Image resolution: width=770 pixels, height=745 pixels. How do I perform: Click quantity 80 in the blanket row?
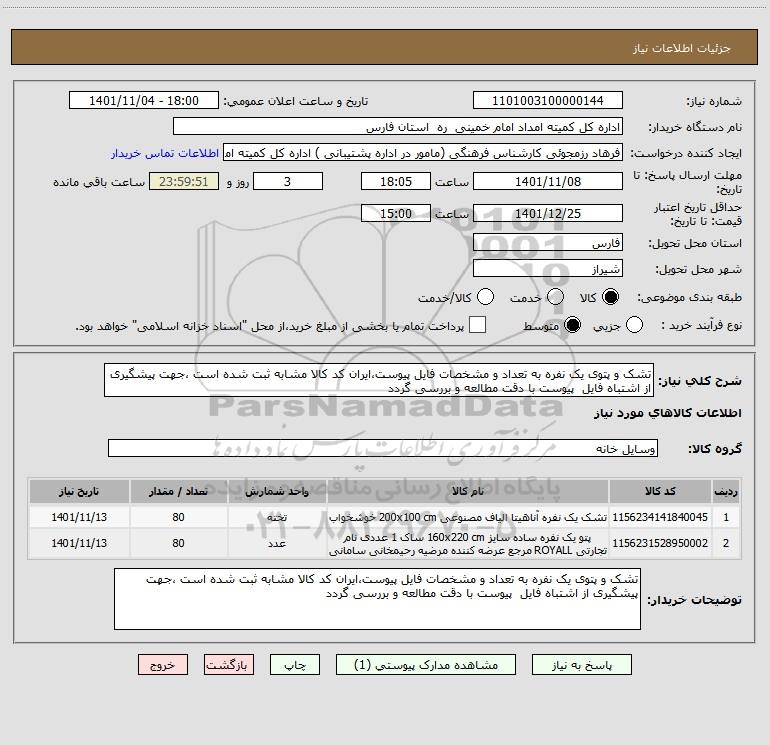[178, 543]
